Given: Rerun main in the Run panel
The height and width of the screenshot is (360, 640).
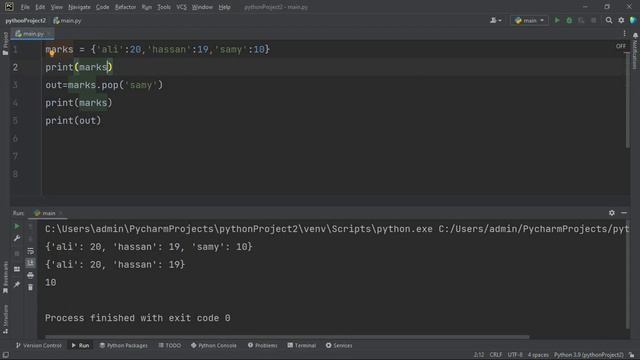Looking at the screenshot, I should coord(17,226).
